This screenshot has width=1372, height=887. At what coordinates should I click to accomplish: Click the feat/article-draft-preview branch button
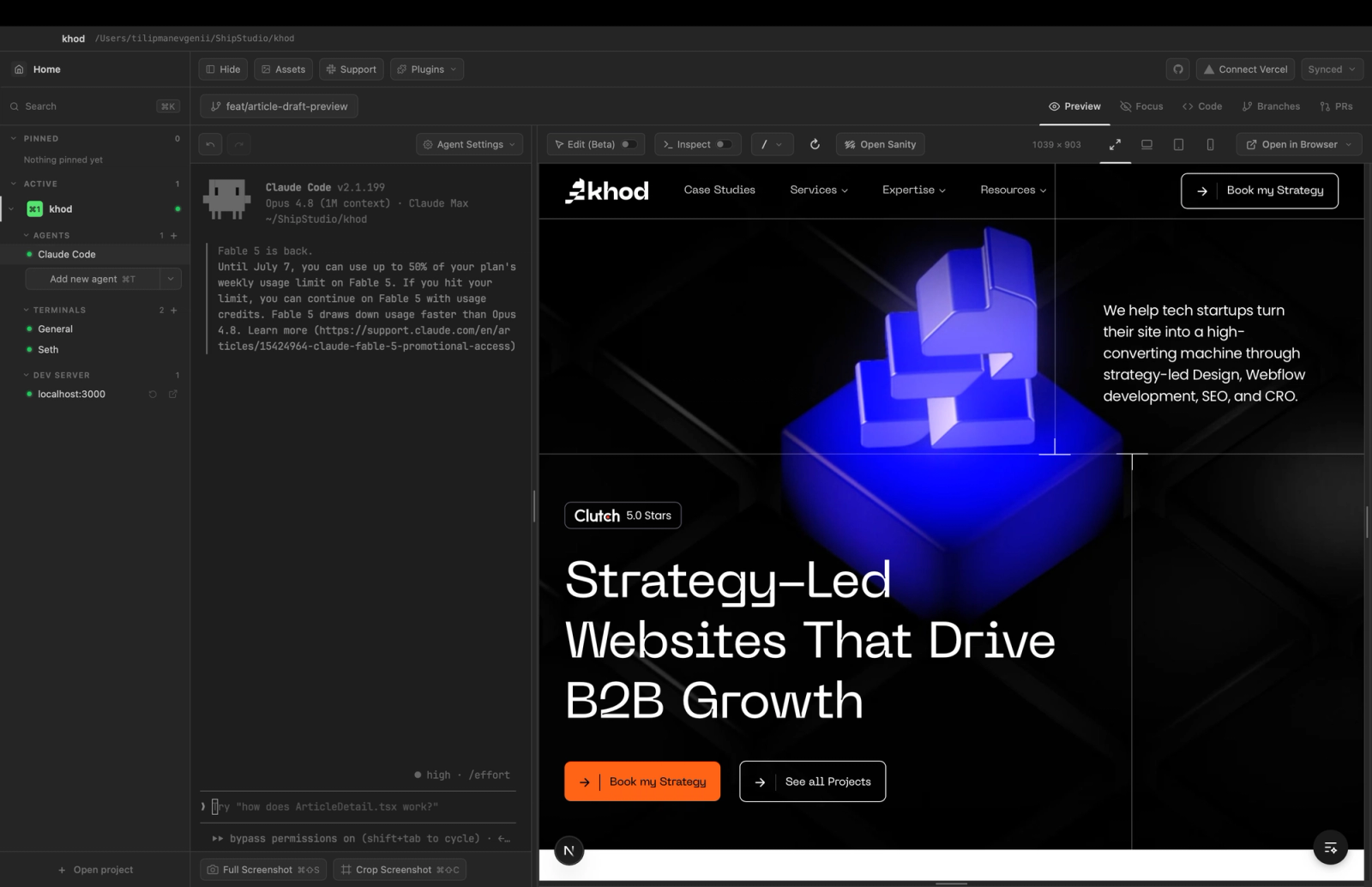click(x=279, y=106)
